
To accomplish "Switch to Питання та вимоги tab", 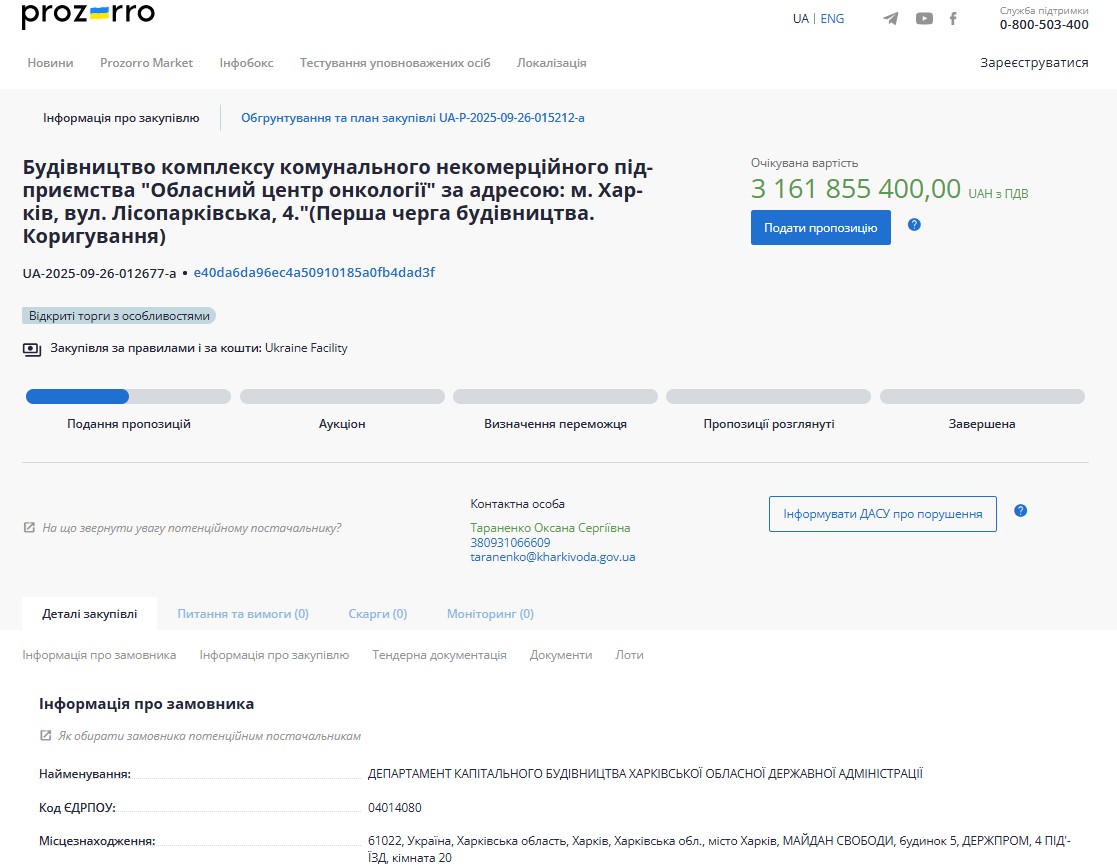I will [243, 614].
